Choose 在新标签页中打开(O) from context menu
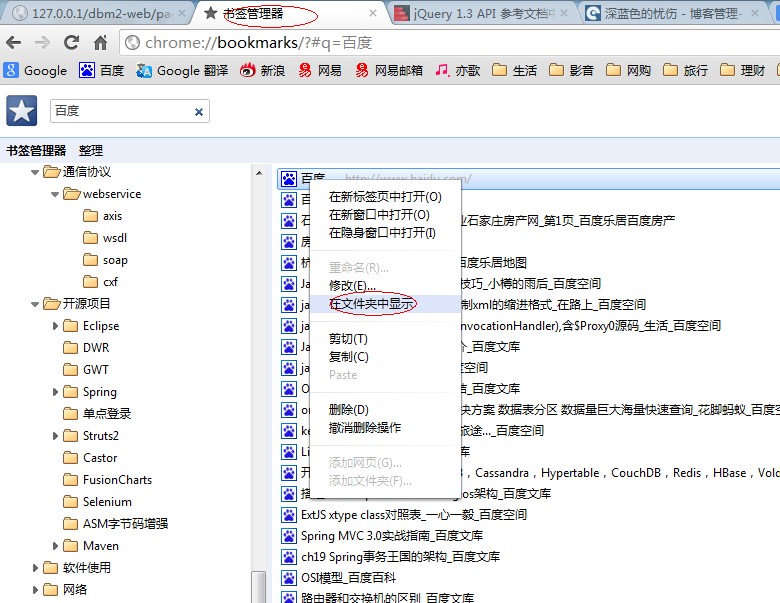Screen dimensions: 780x603 (385, 197)
